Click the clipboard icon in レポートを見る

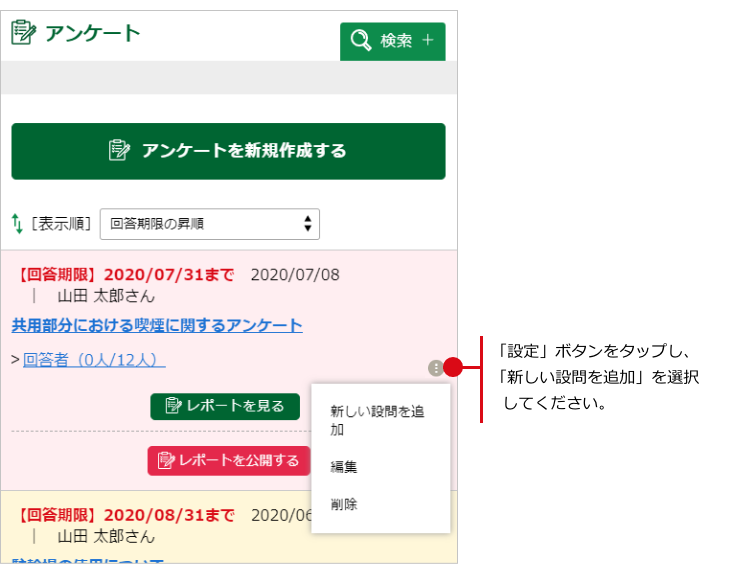[x=173, y=406]
